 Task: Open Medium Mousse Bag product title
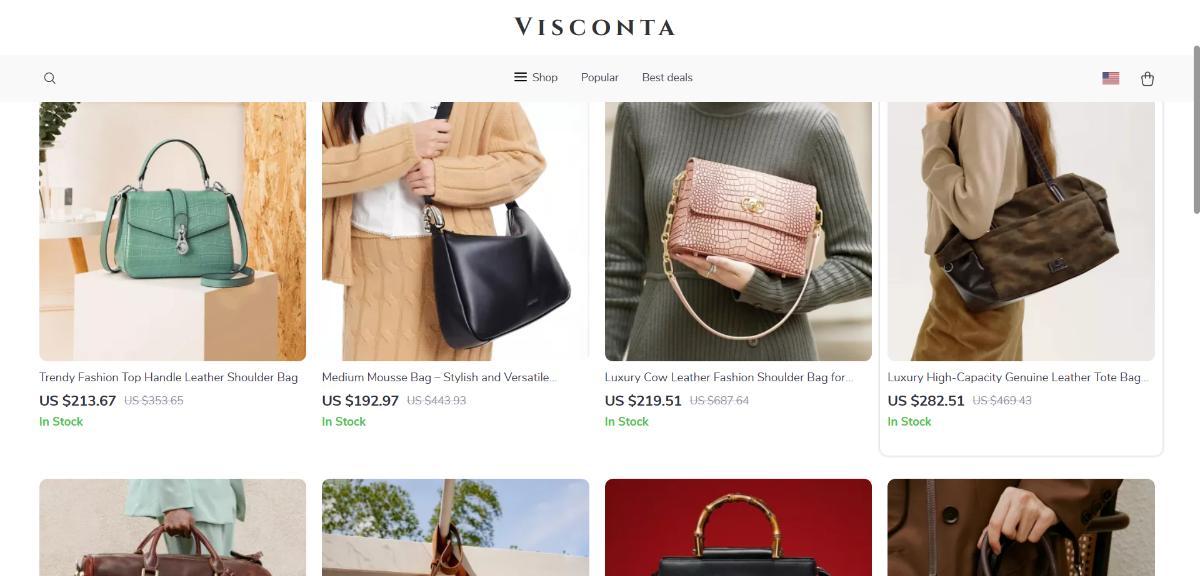(x=439, y=377)
